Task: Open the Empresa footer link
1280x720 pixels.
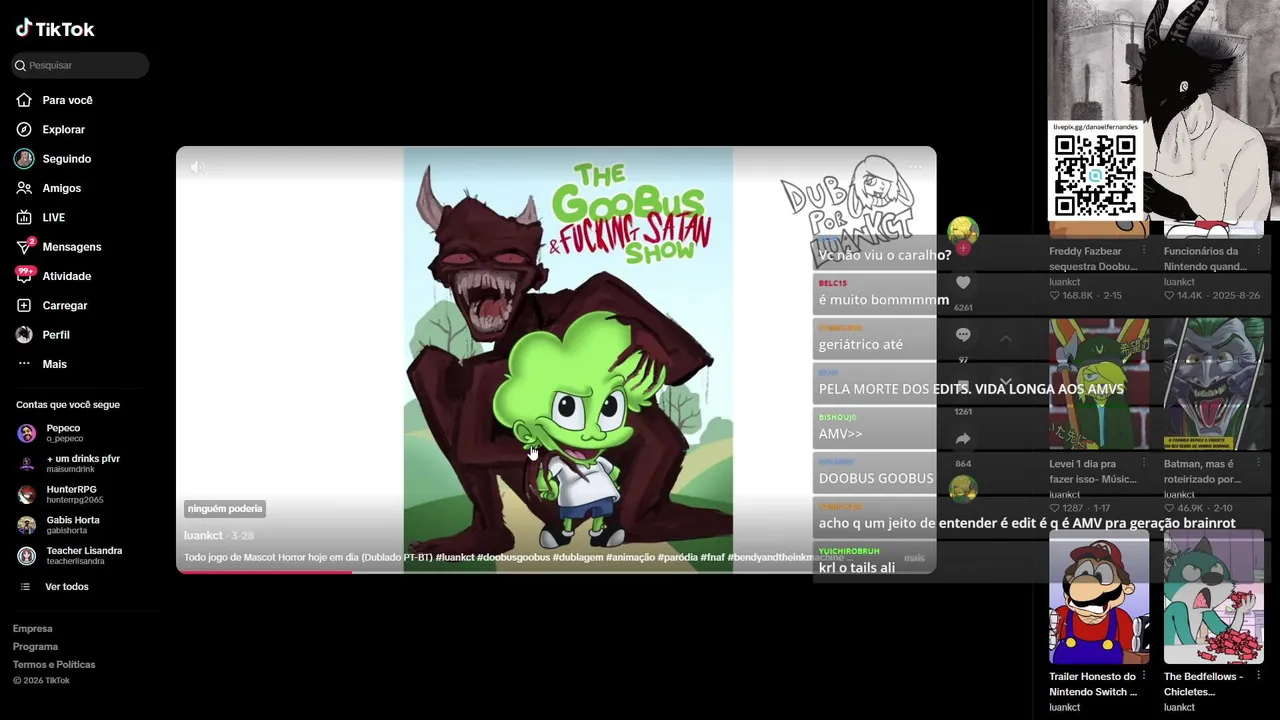Action: (x=33, y=629)
